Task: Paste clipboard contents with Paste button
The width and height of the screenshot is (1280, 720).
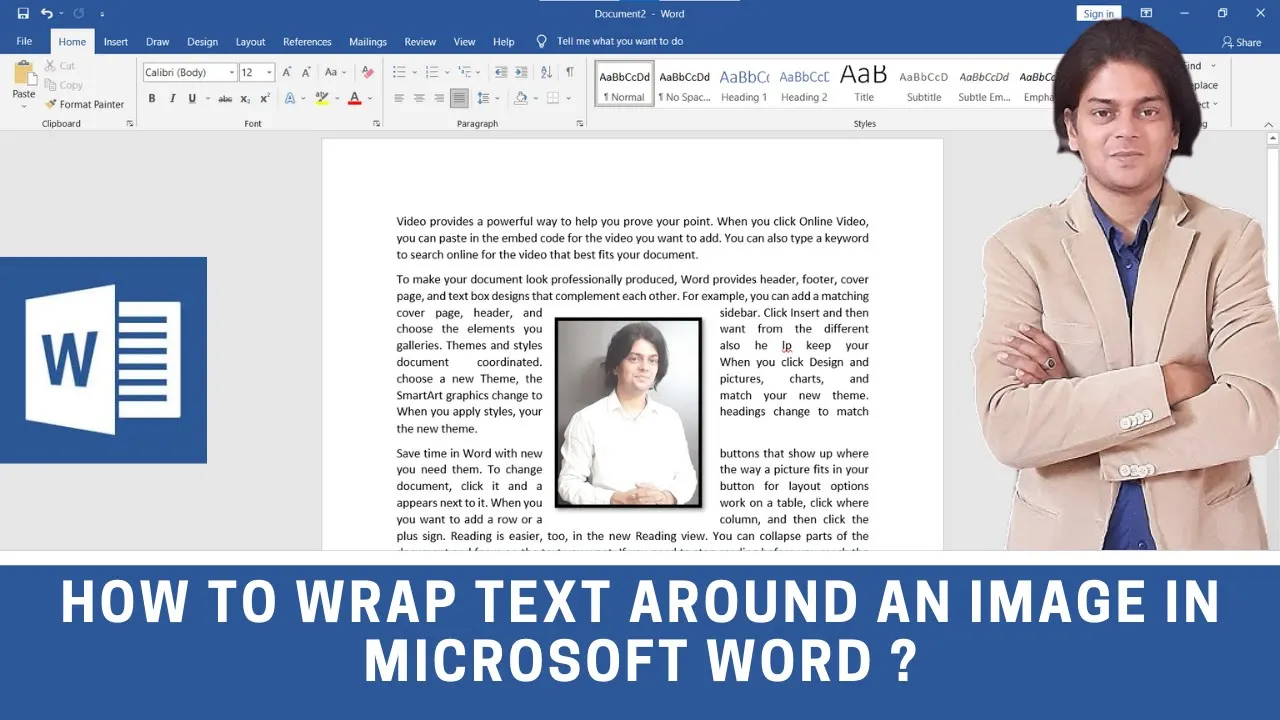Action: 23,78
